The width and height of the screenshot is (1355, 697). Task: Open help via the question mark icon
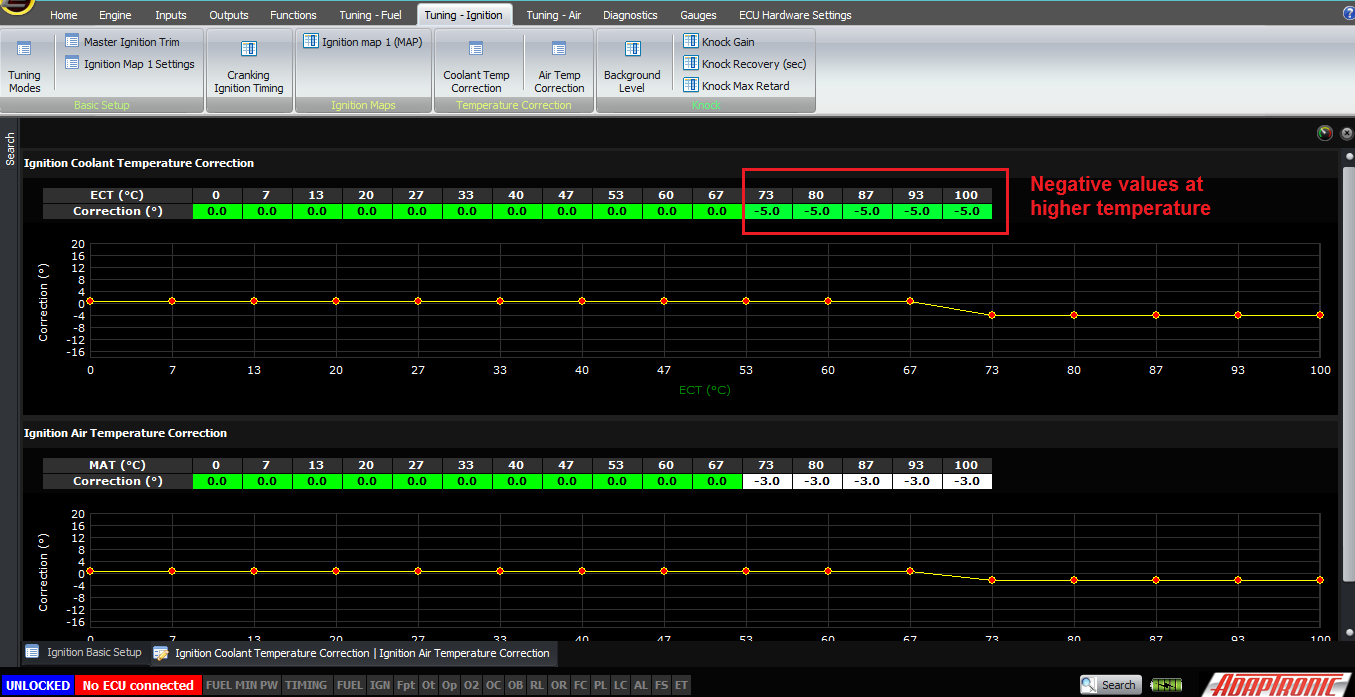pyautogui.click(x=1347, y=13)
